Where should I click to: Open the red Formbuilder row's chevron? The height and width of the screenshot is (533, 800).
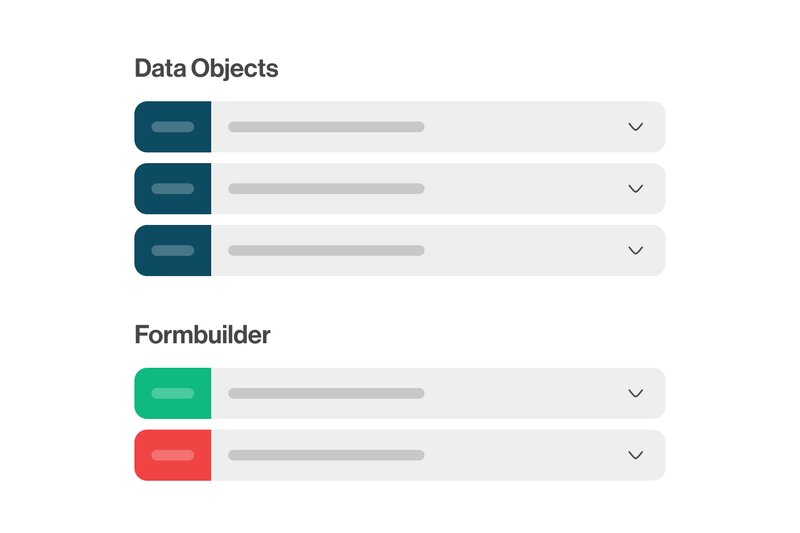point(635,455)
